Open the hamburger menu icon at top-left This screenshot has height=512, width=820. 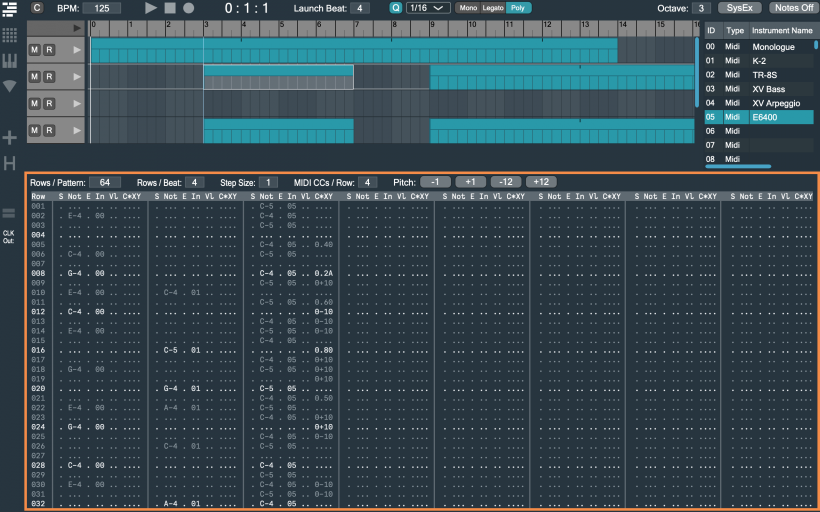pos(9,8)
